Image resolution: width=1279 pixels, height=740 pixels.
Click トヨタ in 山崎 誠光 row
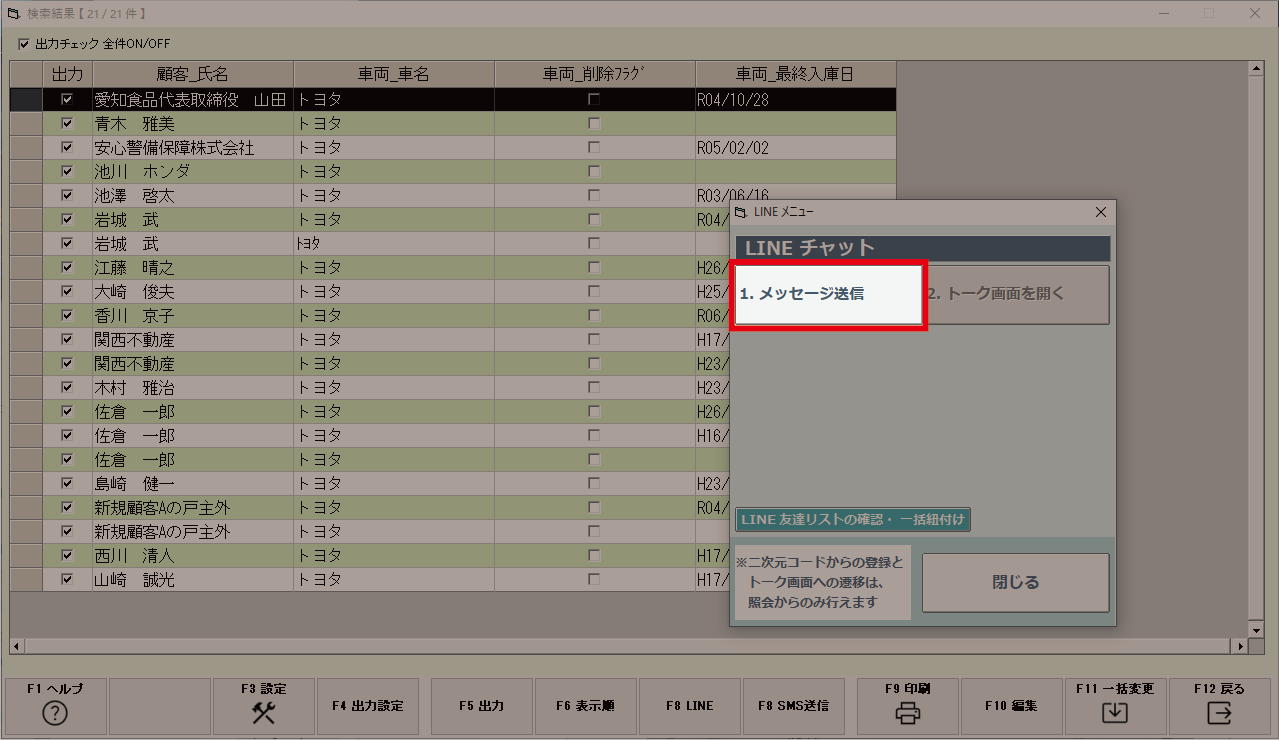[394, 580]
